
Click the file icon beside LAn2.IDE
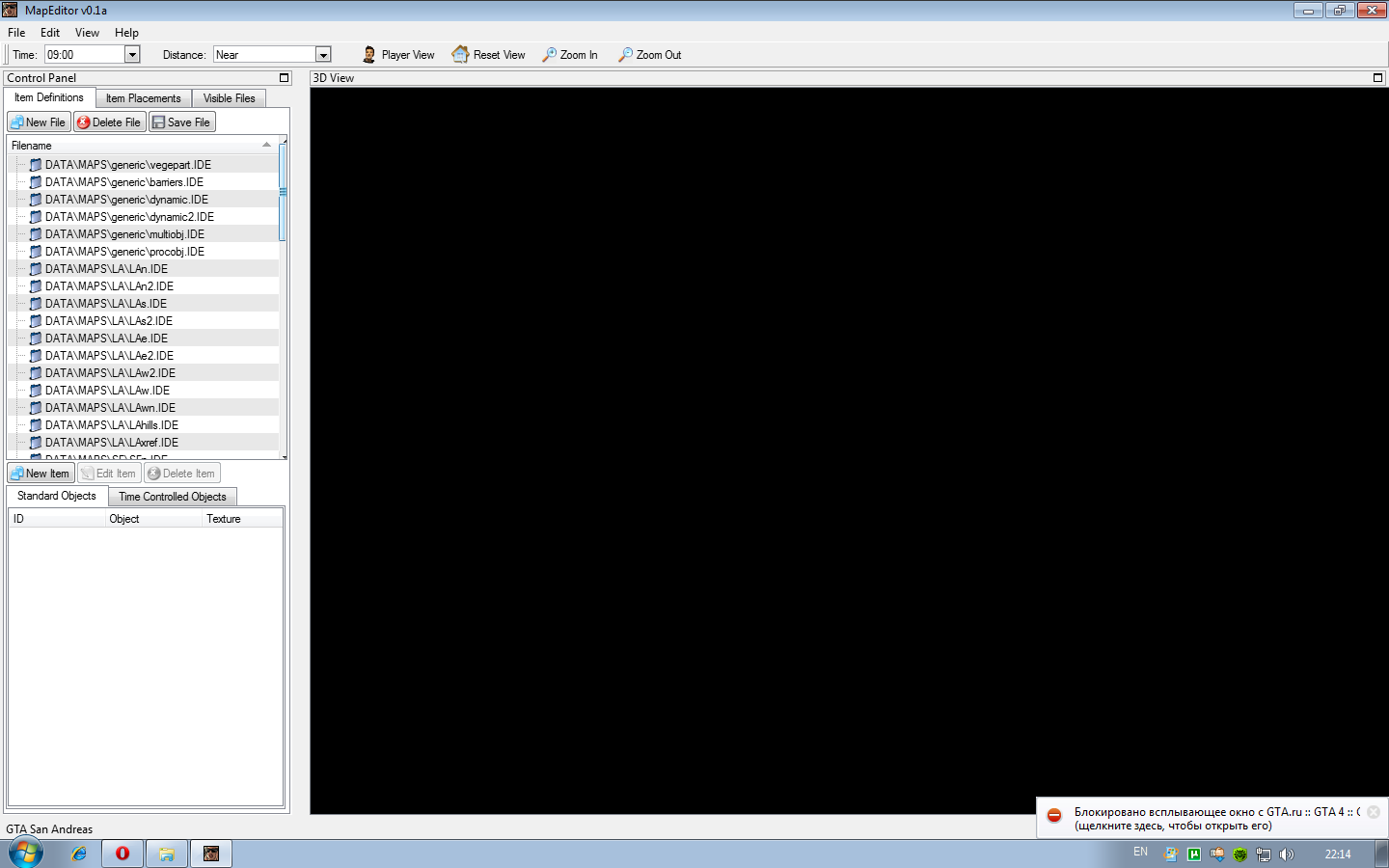[36, 286]
